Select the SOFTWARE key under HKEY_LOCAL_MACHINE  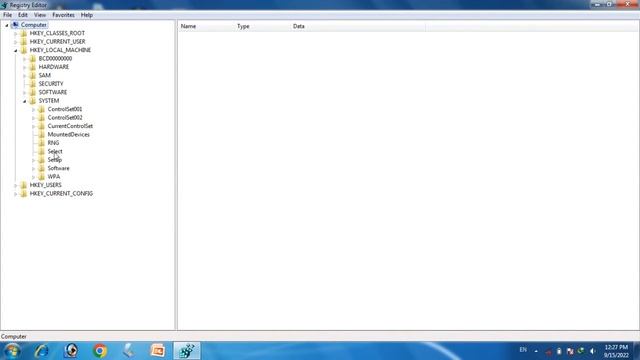pyautogui.click(x=53, y=92)
